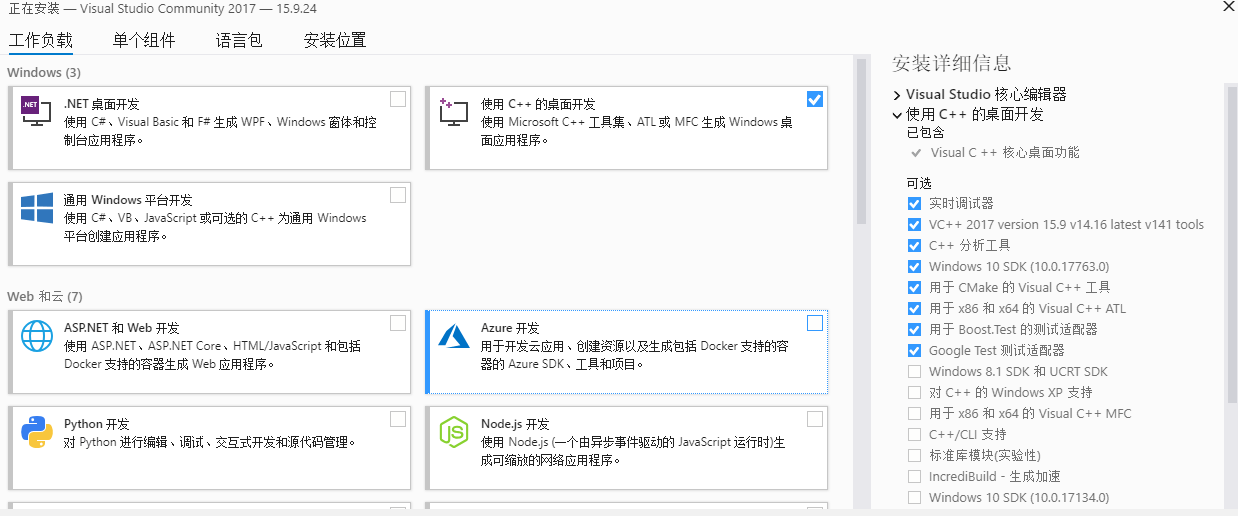Click the .NET desktop development icon
Viewport: 1238px width, 516px height.
tap(36, 111)
